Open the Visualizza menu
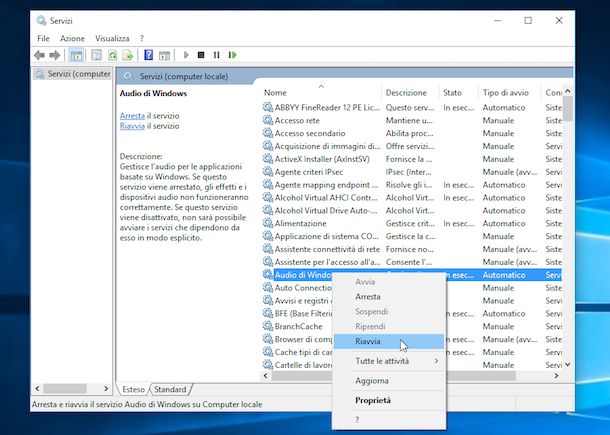Screen dimensions: 610x435 [112, 39]
